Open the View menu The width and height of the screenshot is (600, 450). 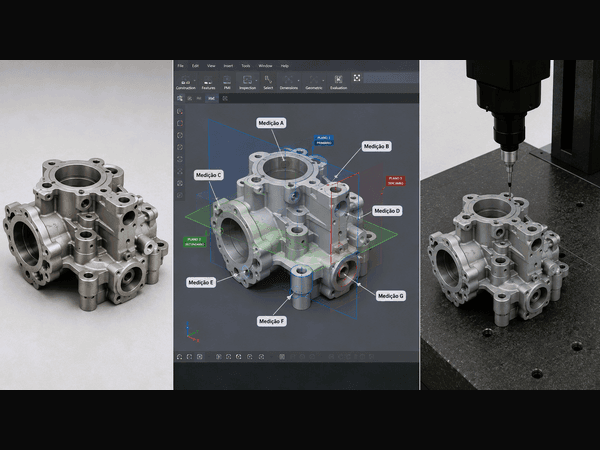point(211,66)
